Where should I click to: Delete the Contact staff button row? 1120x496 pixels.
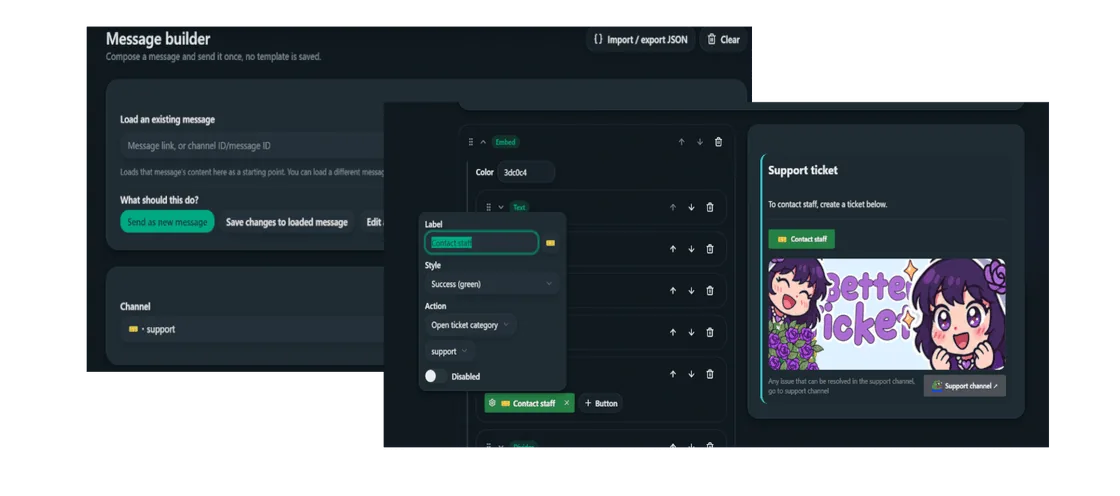(x=710, y=374)
